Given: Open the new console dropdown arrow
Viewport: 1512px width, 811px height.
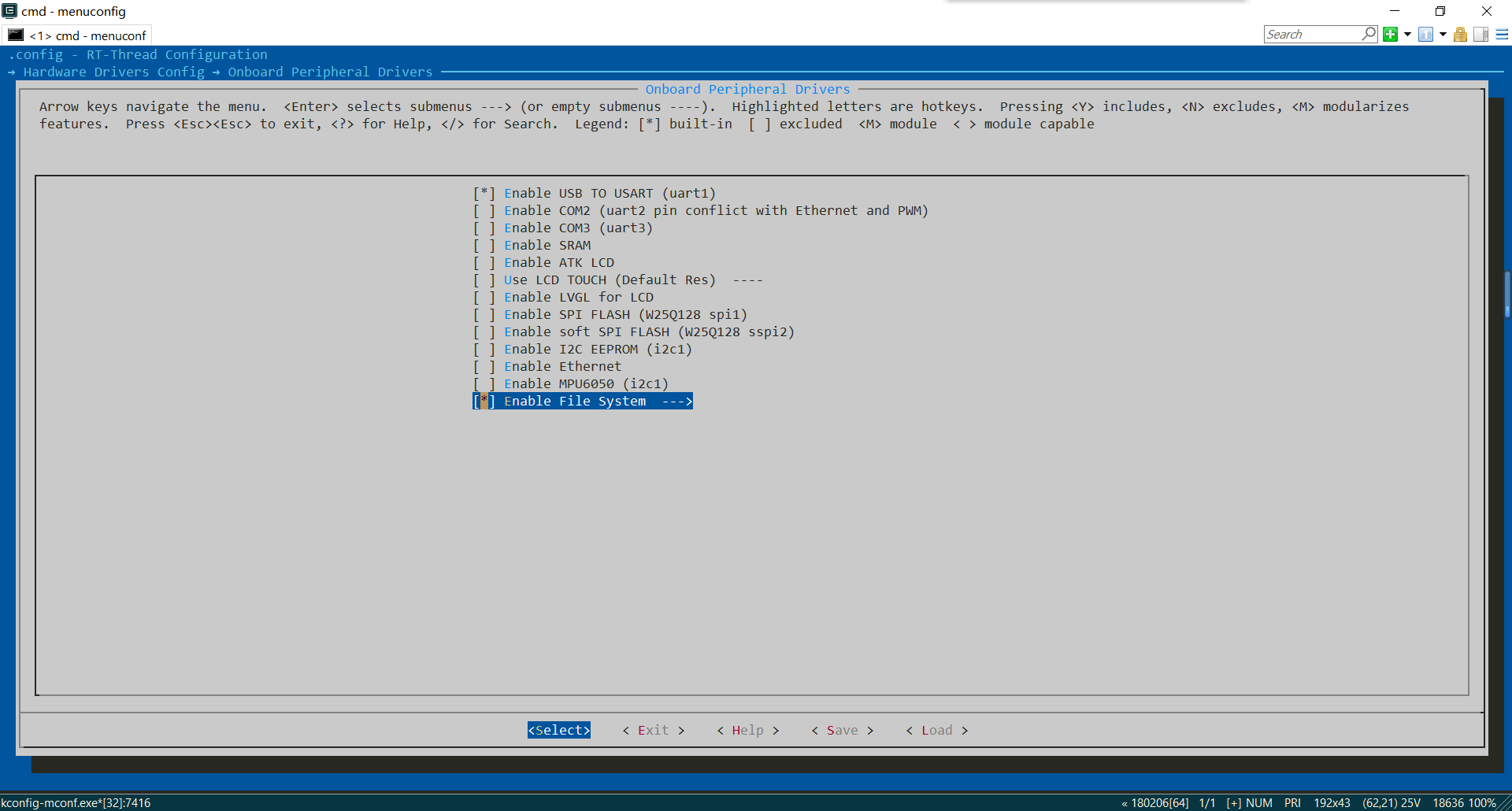Looking at the screenshot, I should pyautogui.click(x=1407, y=34).
